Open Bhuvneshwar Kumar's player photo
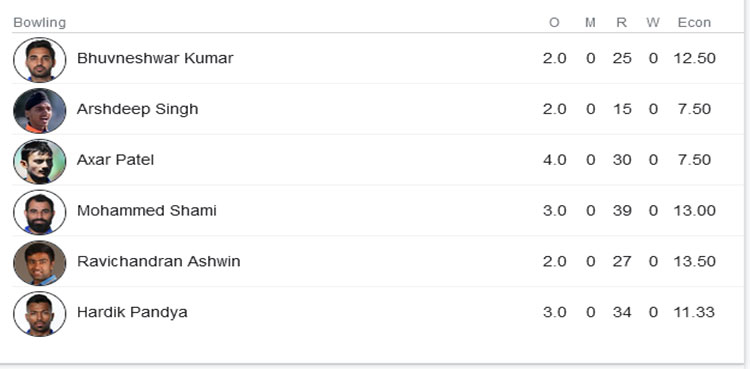Image resolution: width=750 pixels, height=369 pixels. point(40,60)
